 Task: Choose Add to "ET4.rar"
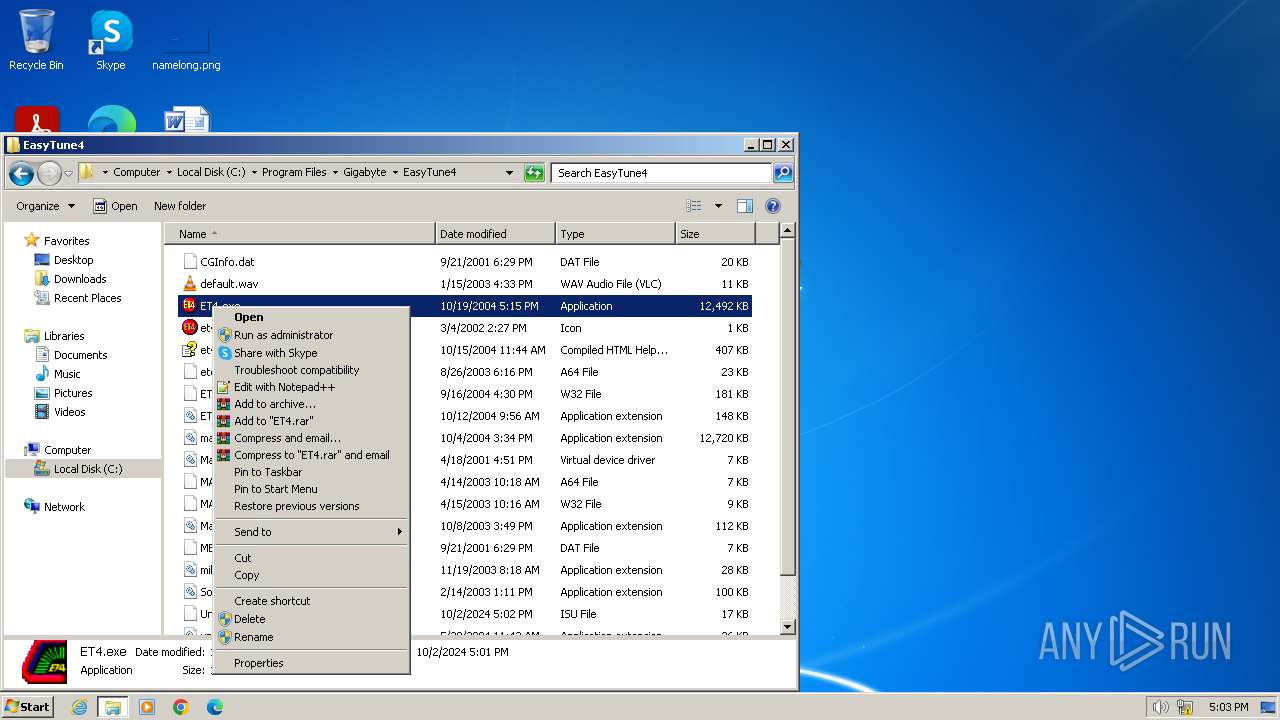tap(311, 421)
